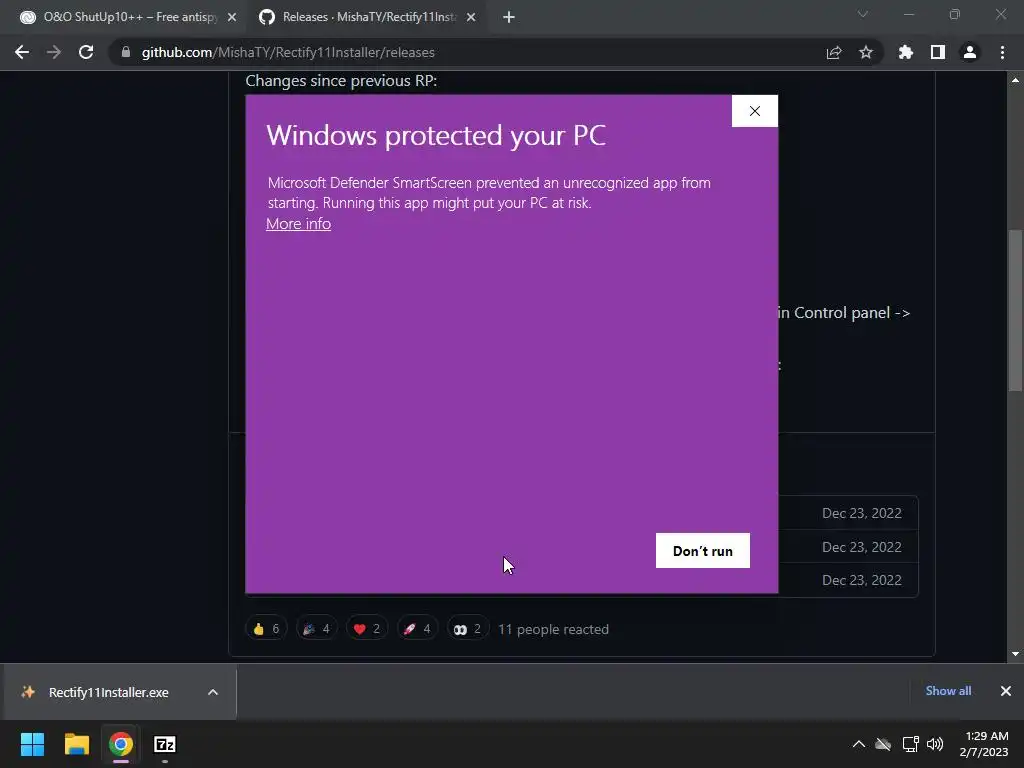Screen dimensions: 1024x768
Task: Open Chrome extensions puzzle menu
Action: pos(906,52)
